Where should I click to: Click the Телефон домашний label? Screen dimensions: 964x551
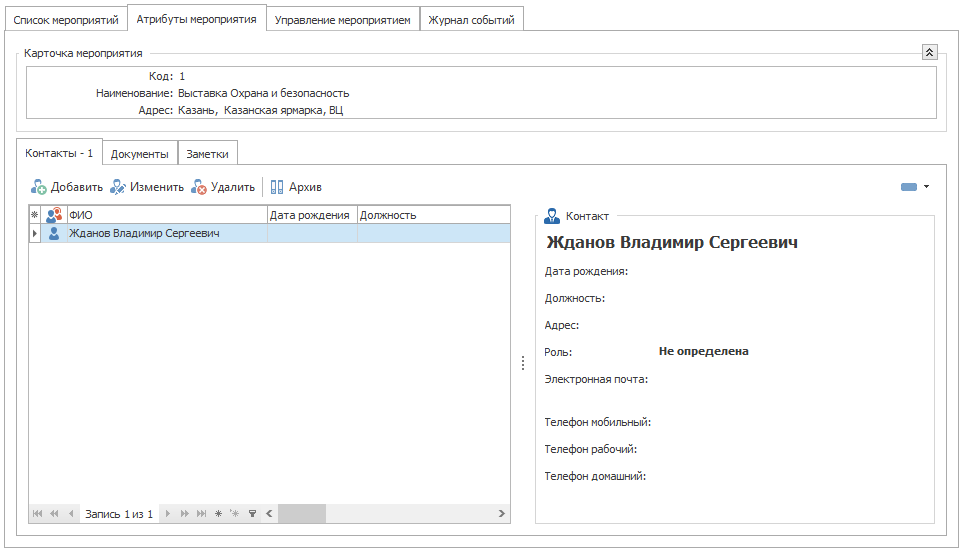[x=595, y=476]
